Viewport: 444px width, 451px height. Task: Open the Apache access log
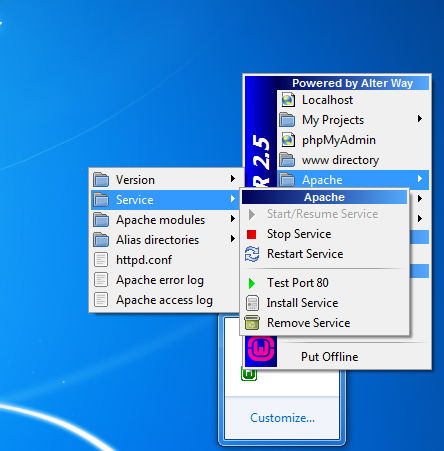point(165,300)
